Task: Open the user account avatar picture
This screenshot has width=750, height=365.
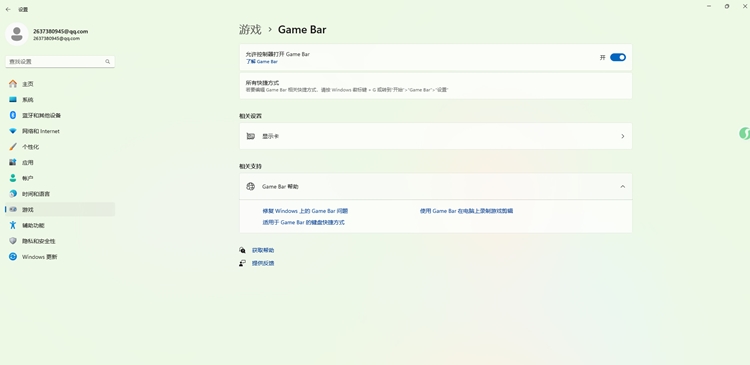Action: coord(17,34)
